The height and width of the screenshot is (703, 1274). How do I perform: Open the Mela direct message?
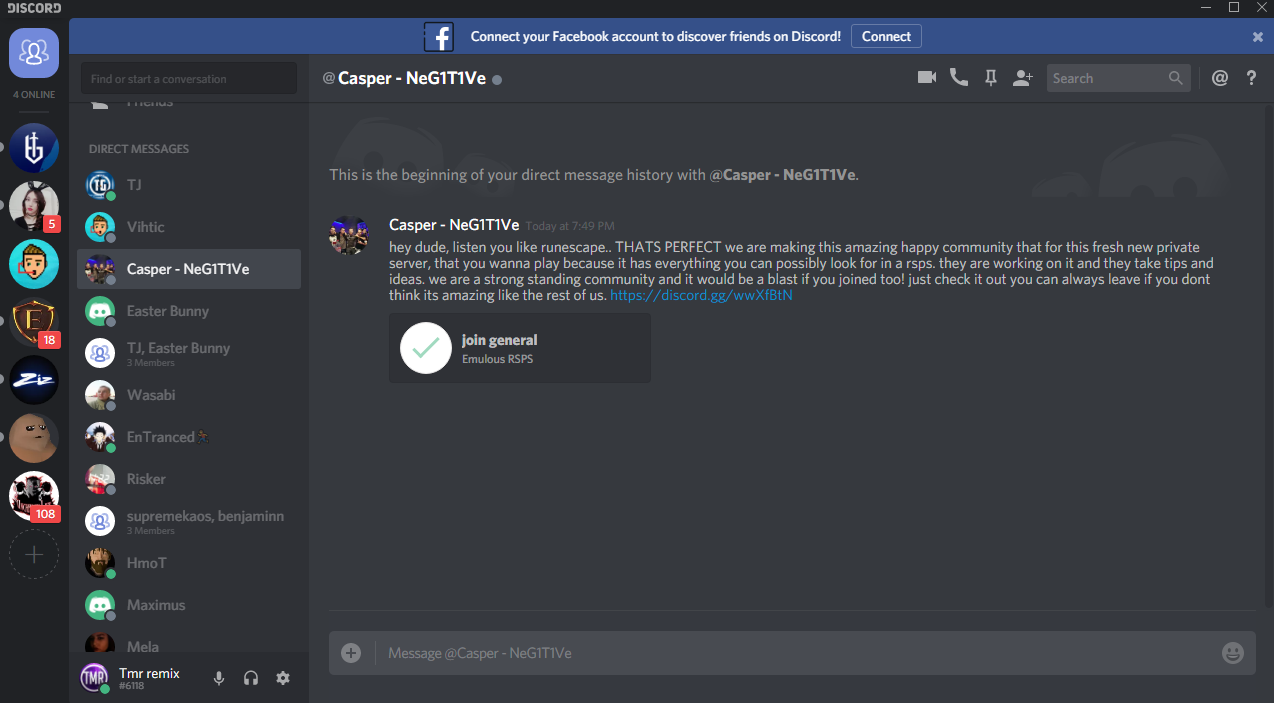tap(189, 642)
